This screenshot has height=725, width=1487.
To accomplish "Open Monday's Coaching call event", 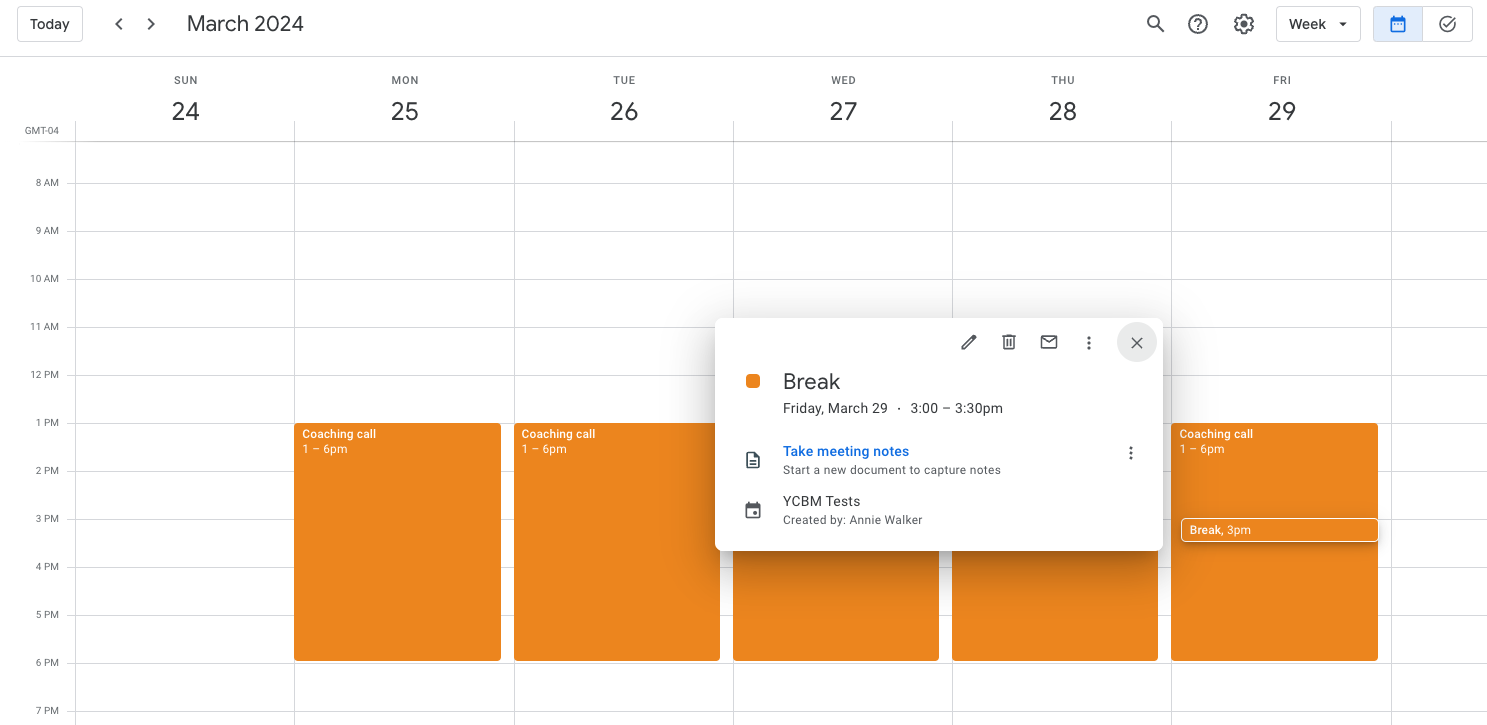I will [x=397, y=541].
